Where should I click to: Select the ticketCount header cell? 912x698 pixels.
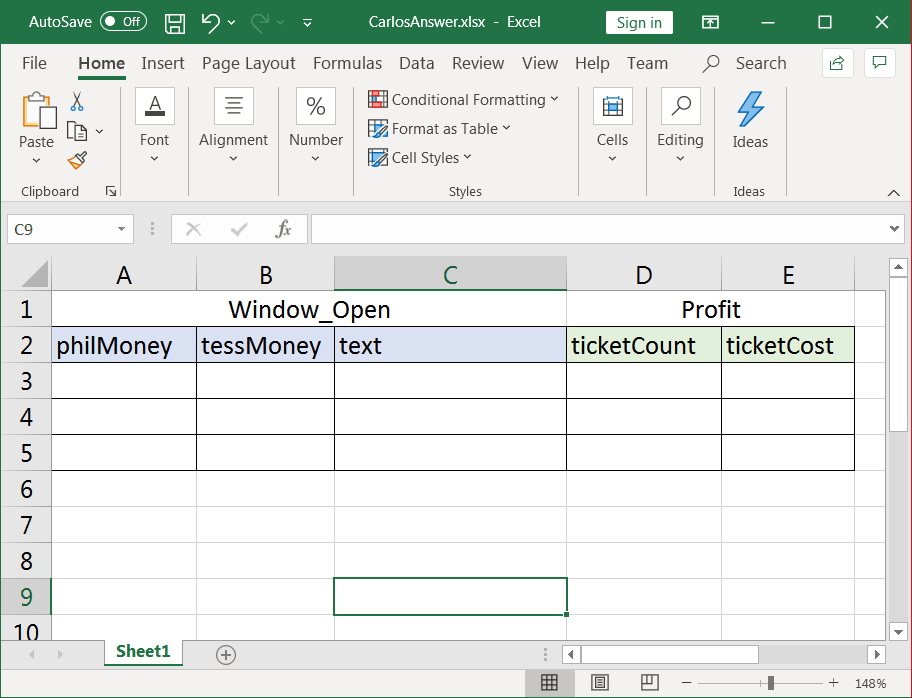(x=644, y=346)
